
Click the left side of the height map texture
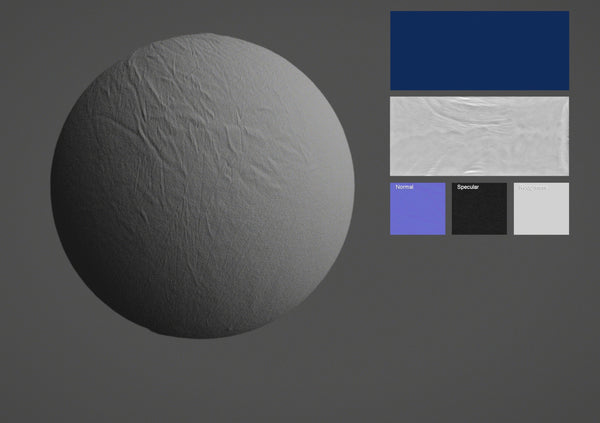pyautogui.click(x=410, y=135)
